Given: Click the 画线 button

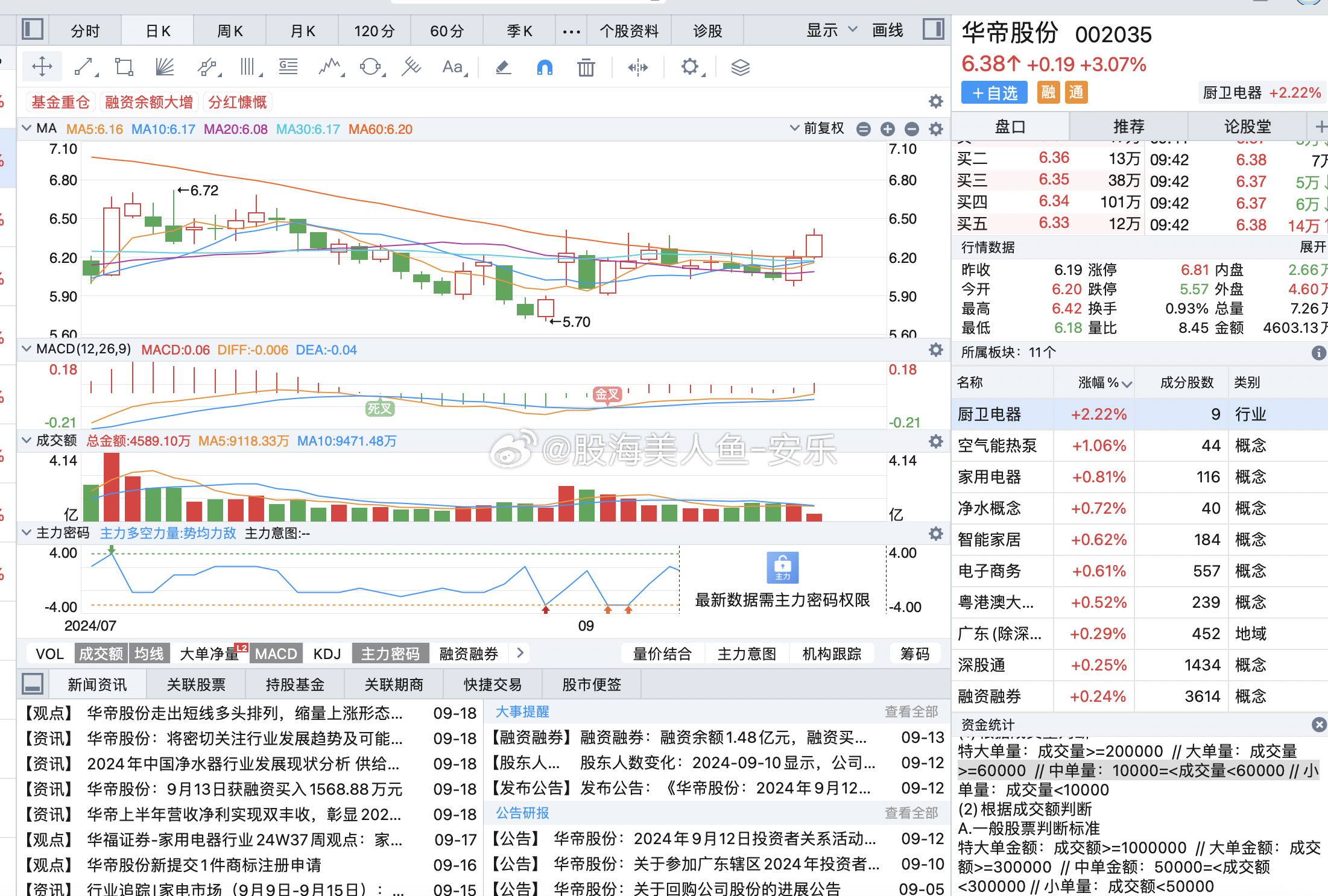Looking at the screenshot, I should [888, 30].
